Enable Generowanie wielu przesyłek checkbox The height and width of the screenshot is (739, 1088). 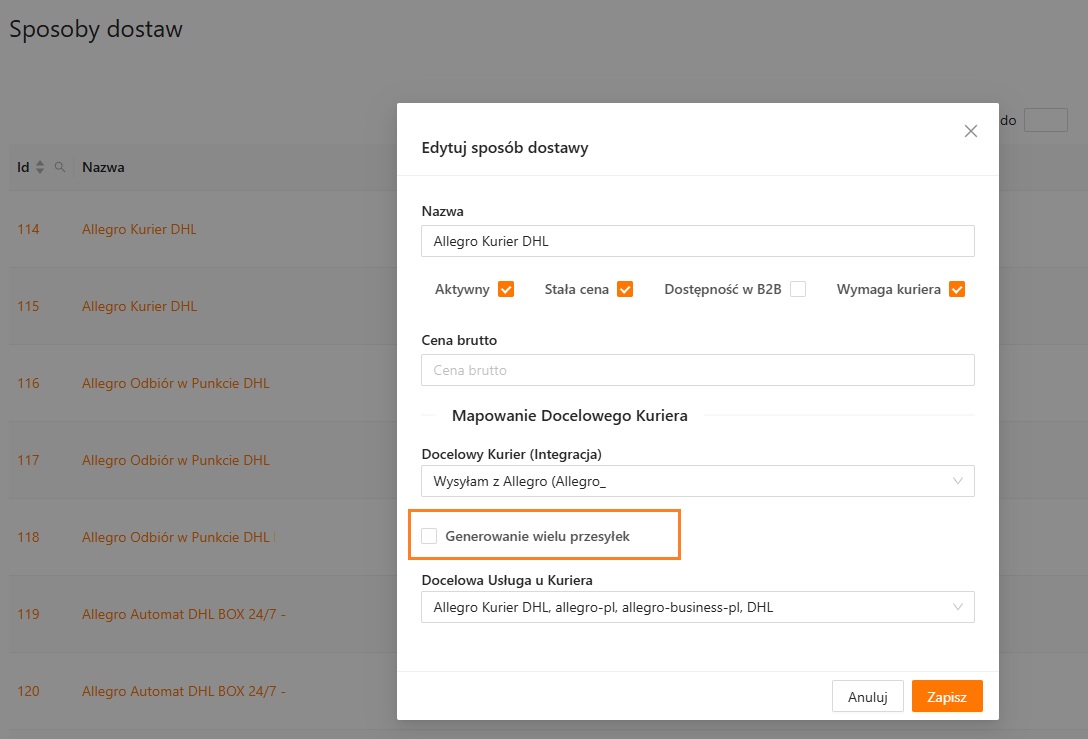coord(430,536)
